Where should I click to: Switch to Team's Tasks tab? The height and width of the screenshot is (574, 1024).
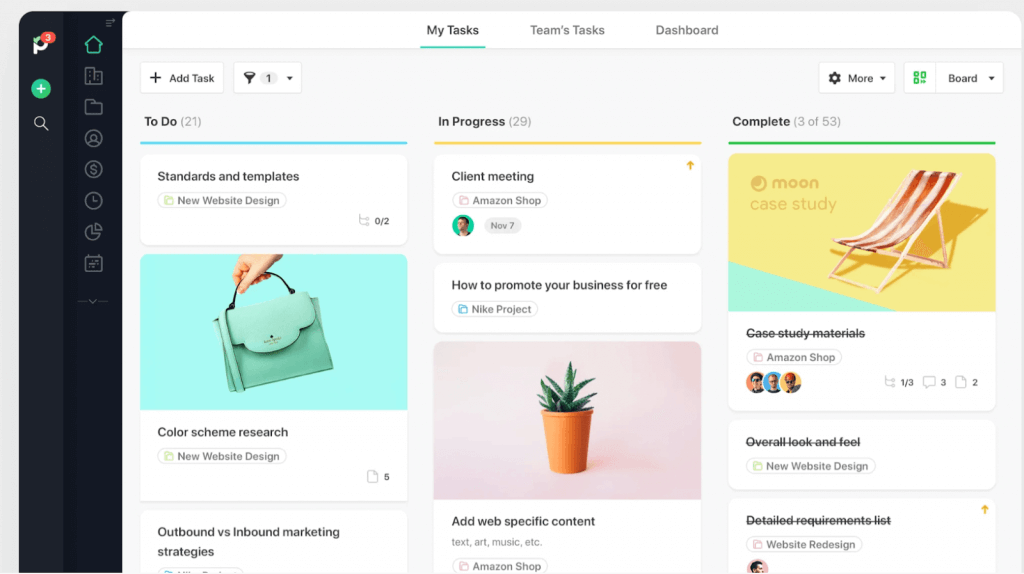click(567, 30)
